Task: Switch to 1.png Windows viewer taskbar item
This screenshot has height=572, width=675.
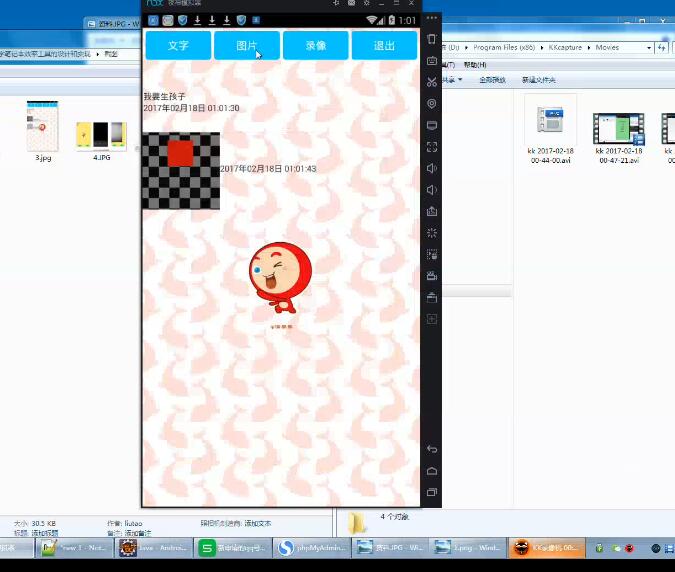Action: point(469,548)
